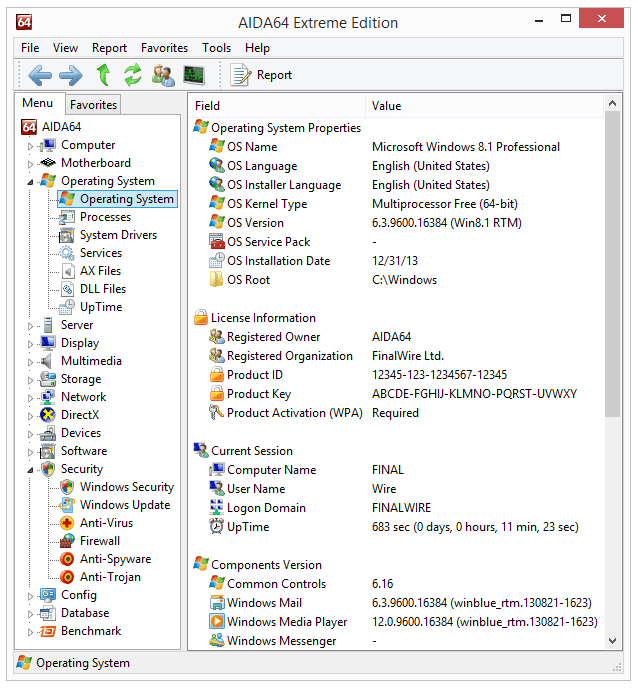Expand the Display tree node
The width and height of the screenshot is (638, 688).
pyautogui.click(x=30, y=344)
